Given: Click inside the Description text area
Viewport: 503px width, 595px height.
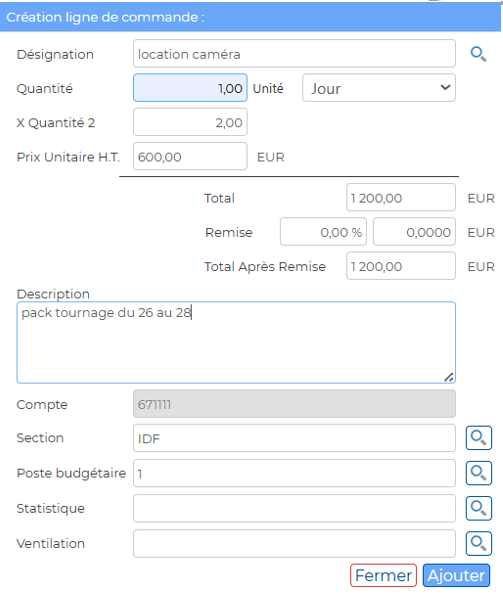Looking at the screenshot, I should pyautogui.click(x=236, y=342).
